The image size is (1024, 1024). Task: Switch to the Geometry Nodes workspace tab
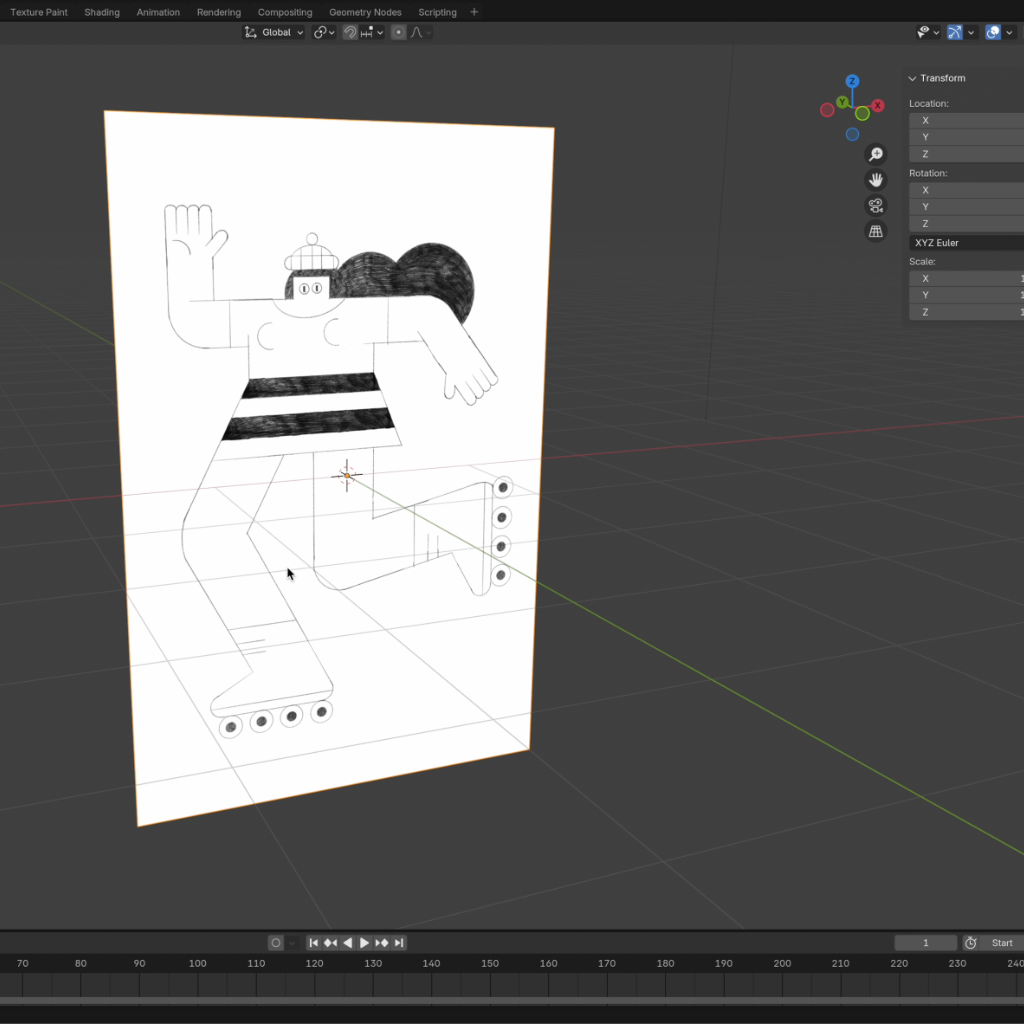tap(365, 12)
